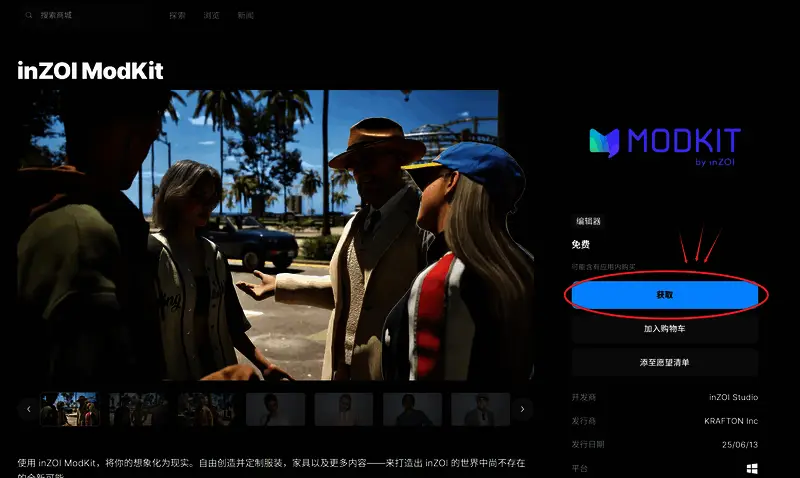
Task: Open the 浏览 tab
Action: pyautogui.click(x=211, y=15)
